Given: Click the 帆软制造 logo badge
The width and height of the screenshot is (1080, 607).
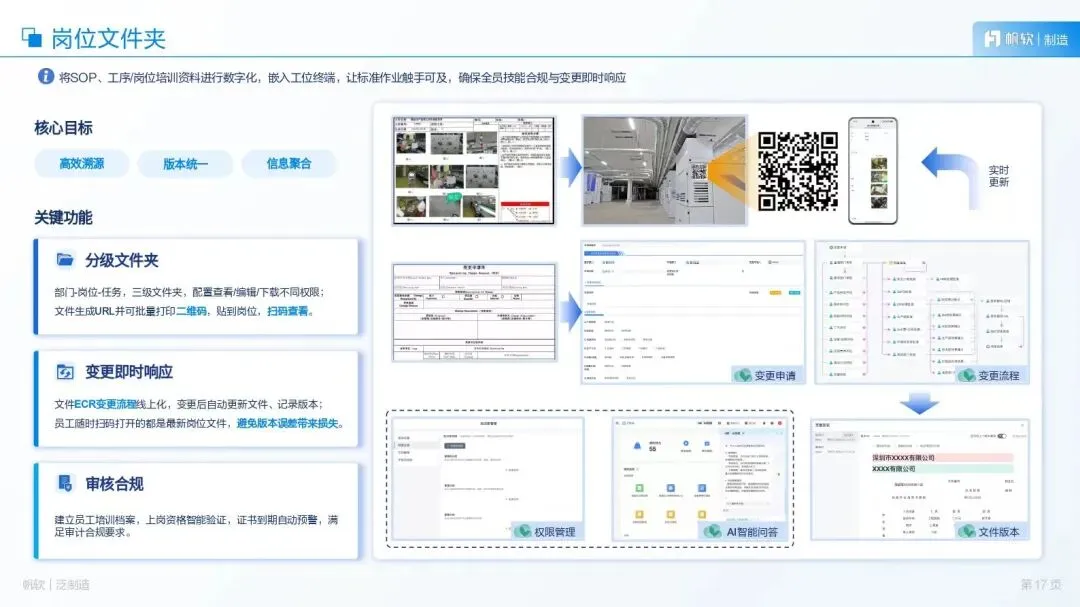Looking at the screenshot, I should coord(1026,39).
